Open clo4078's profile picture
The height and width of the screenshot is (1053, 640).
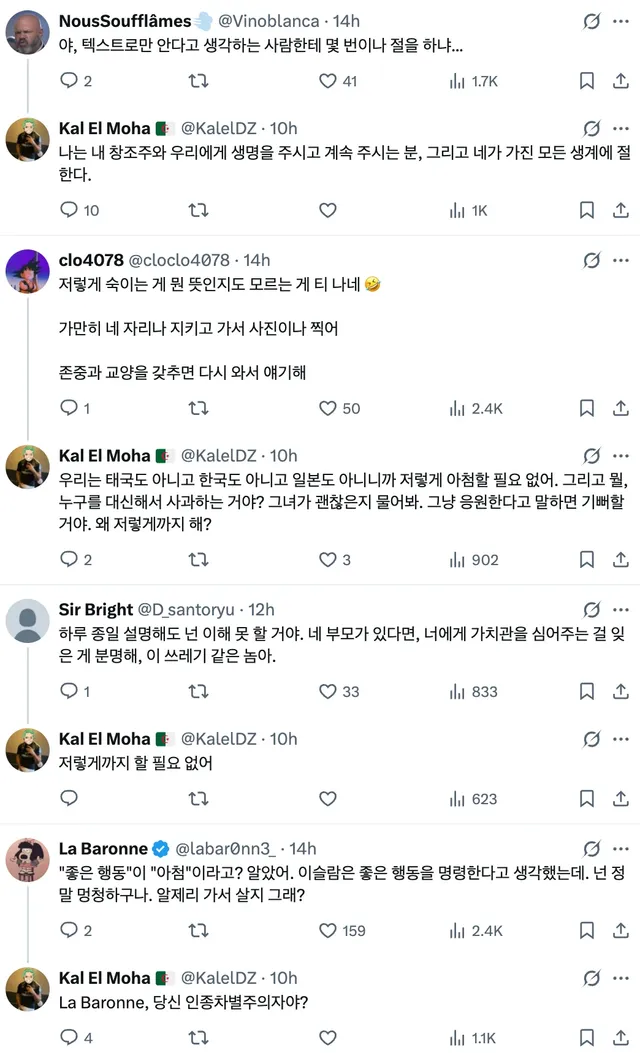click(28, 271)
